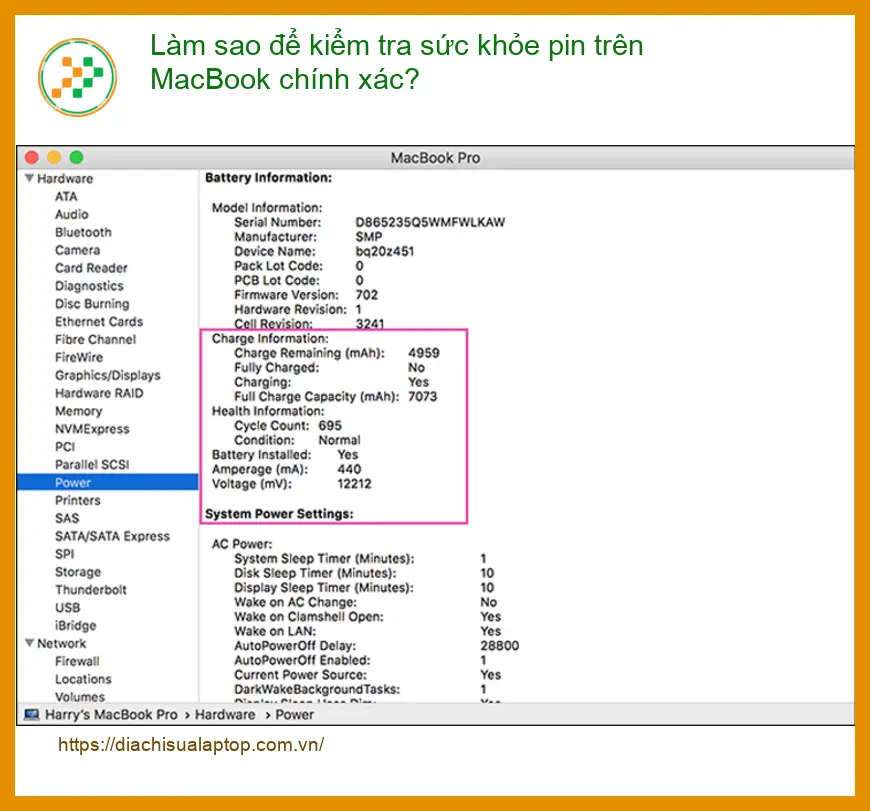The height and width of the screenshot is (811, 870).
Task: Click the Hardware tree heading label
Action: (x=65, y=179)
